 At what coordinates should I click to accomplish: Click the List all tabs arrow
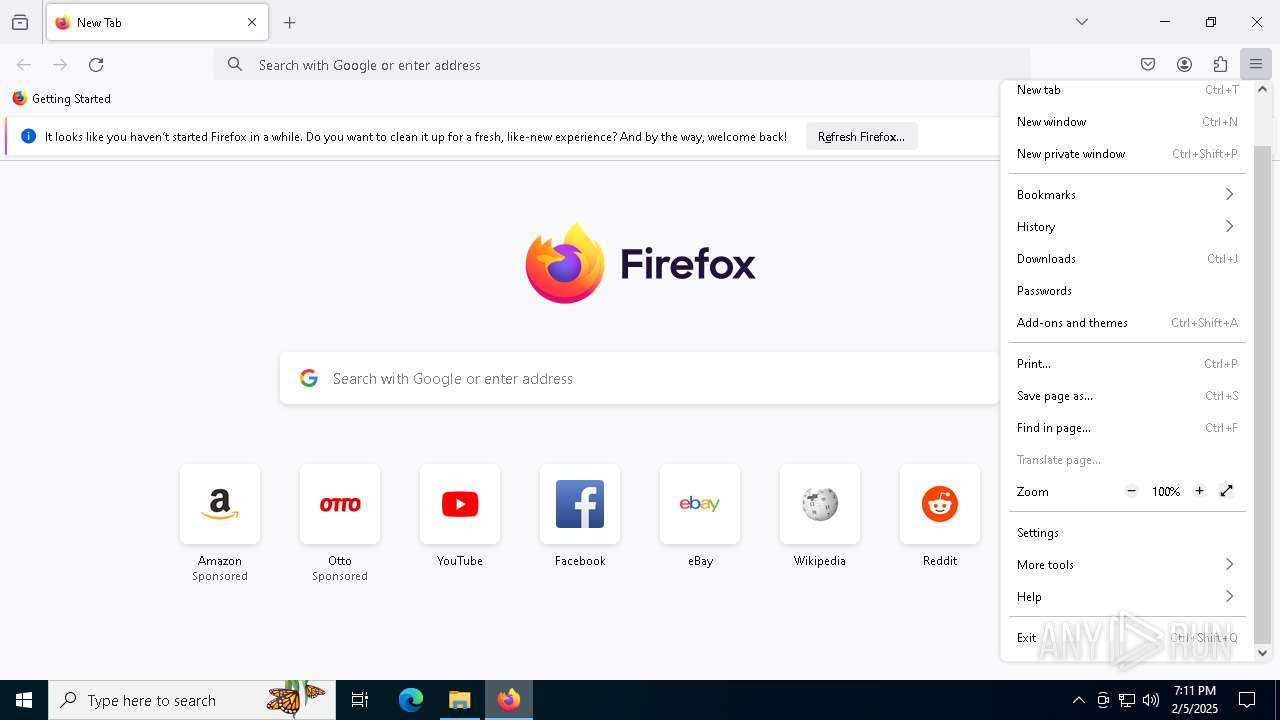point(1082,22)
